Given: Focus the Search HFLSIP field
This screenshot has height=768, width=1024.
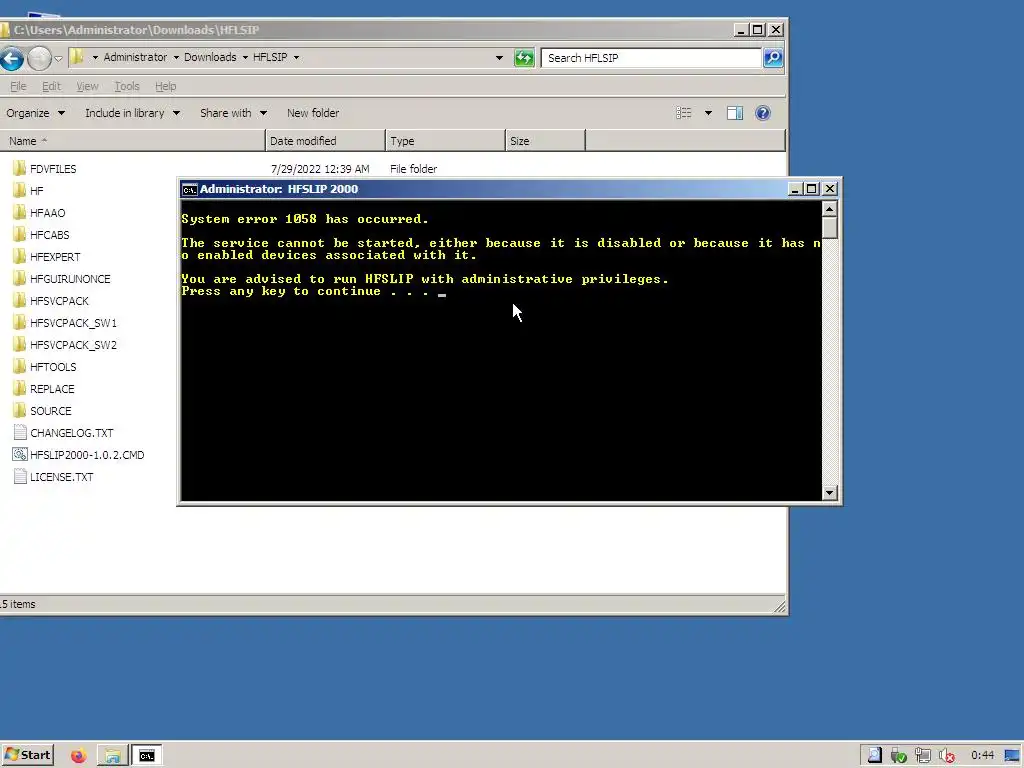Looking at the screenshot, I should pos(651,57).
